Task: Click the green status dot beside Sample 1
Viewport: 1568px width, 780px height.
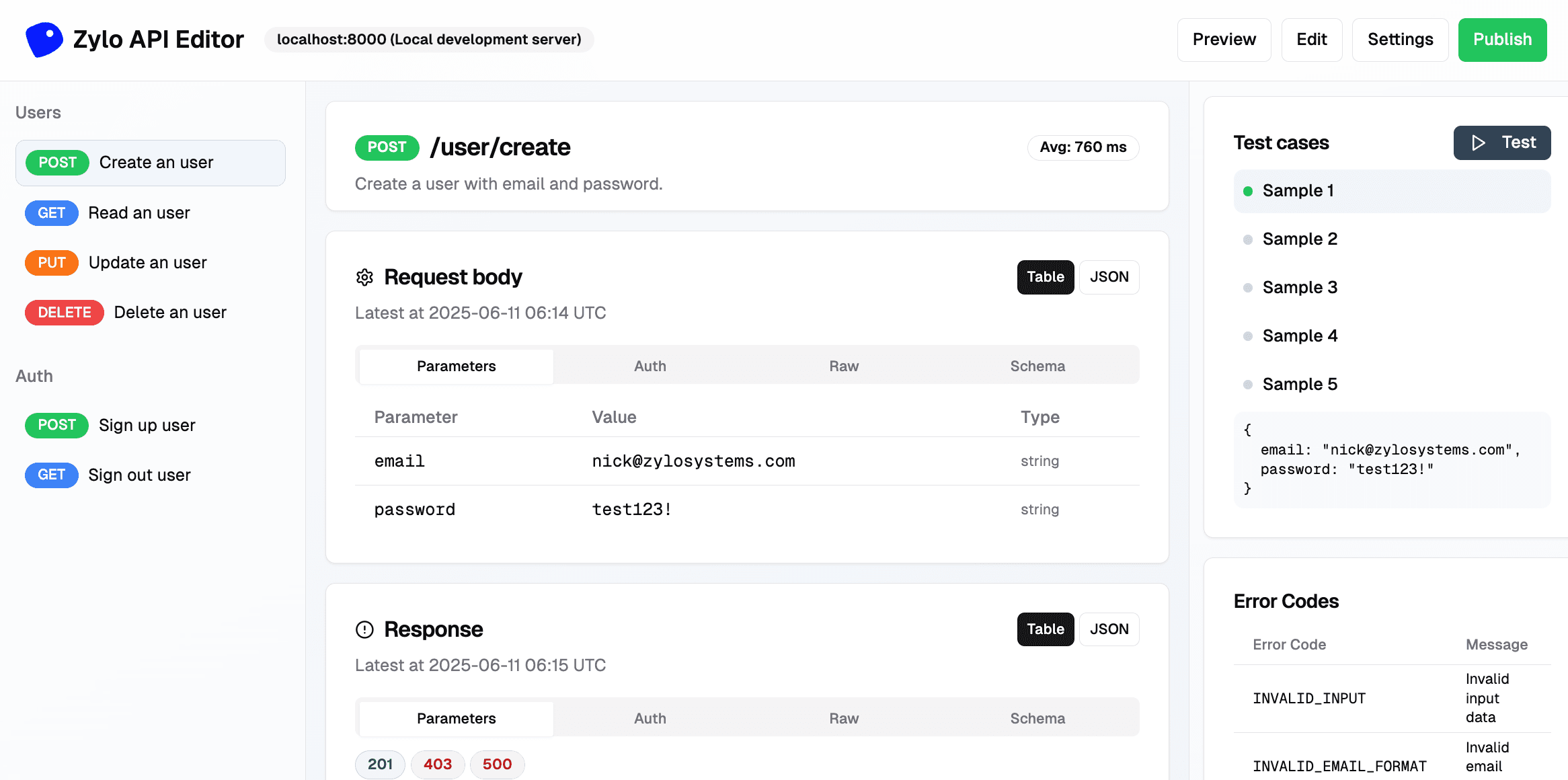Action: 1247,190
